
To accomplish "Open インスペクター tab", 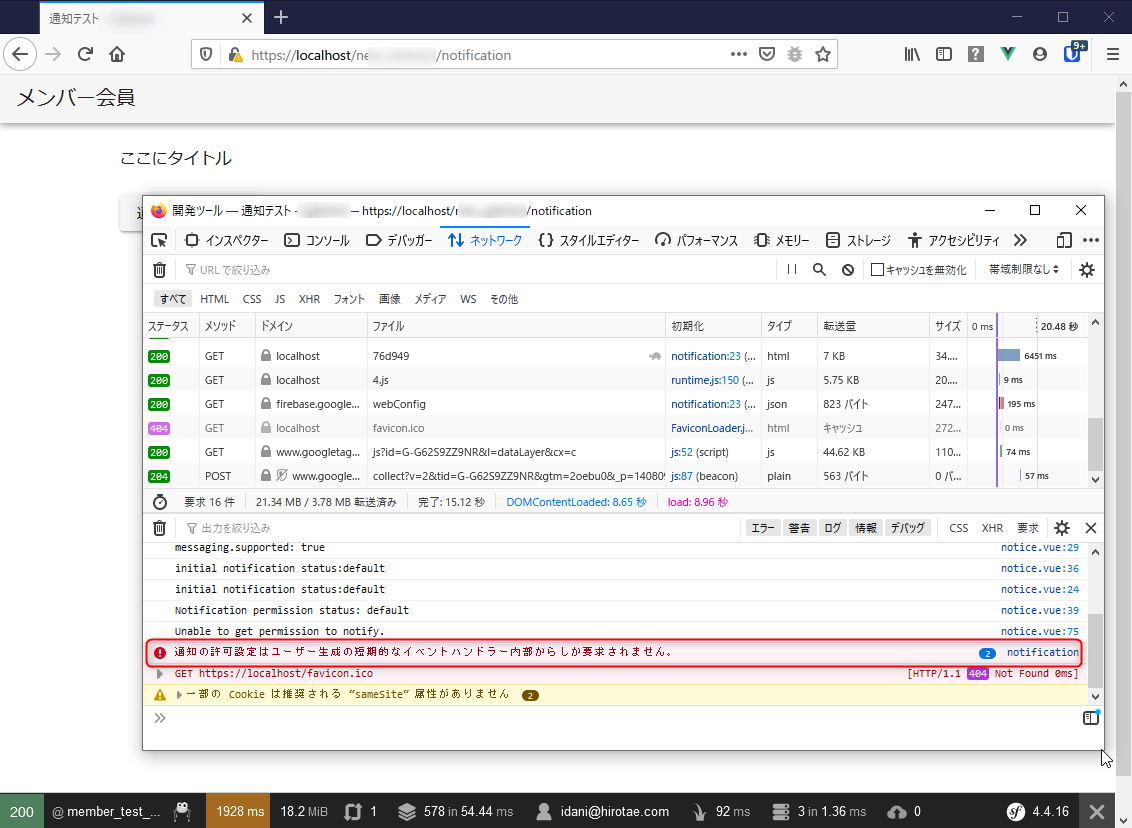I will click(x=227, y=240).
